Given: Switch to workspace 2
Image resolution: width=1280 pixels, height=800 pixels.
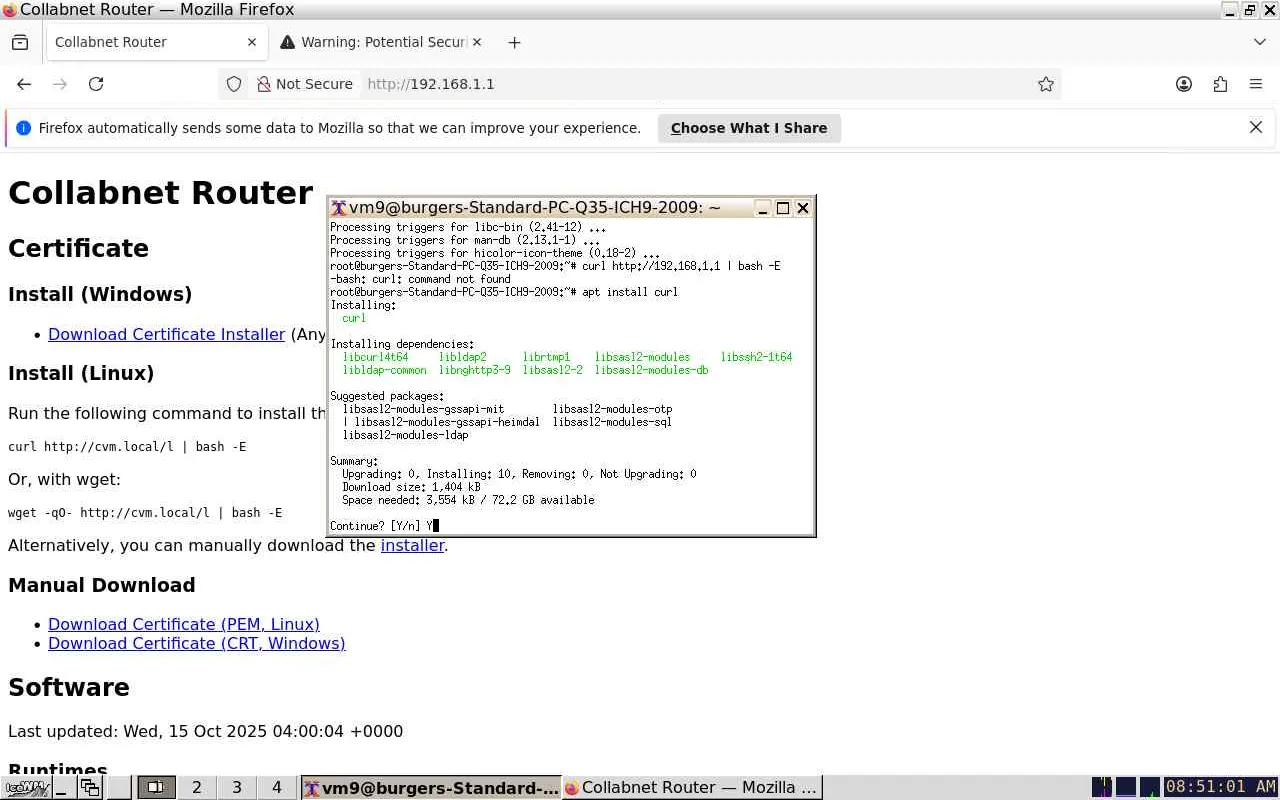Looking at the screenshot, I should 197,788.
